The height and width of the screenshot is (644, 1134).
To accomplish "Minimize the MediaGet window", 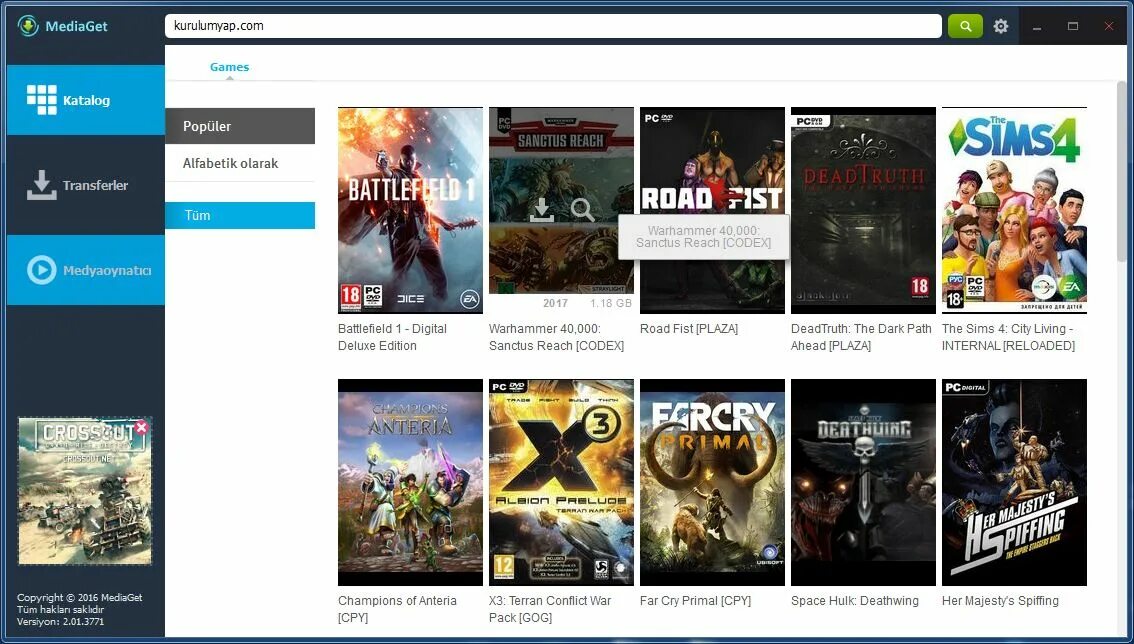I will (x=1037, y=26).
